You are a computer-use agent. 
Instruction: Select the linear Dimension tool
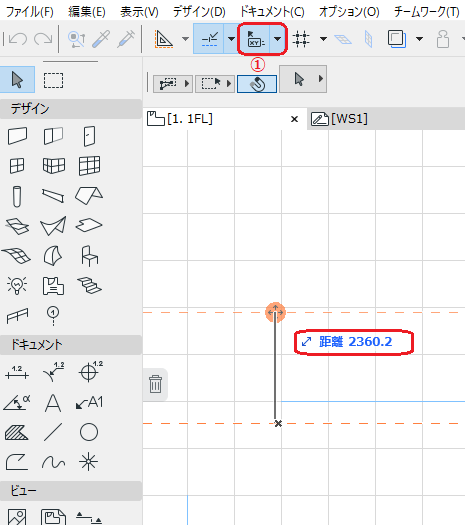pyautogui.click(x=17, y=373)
